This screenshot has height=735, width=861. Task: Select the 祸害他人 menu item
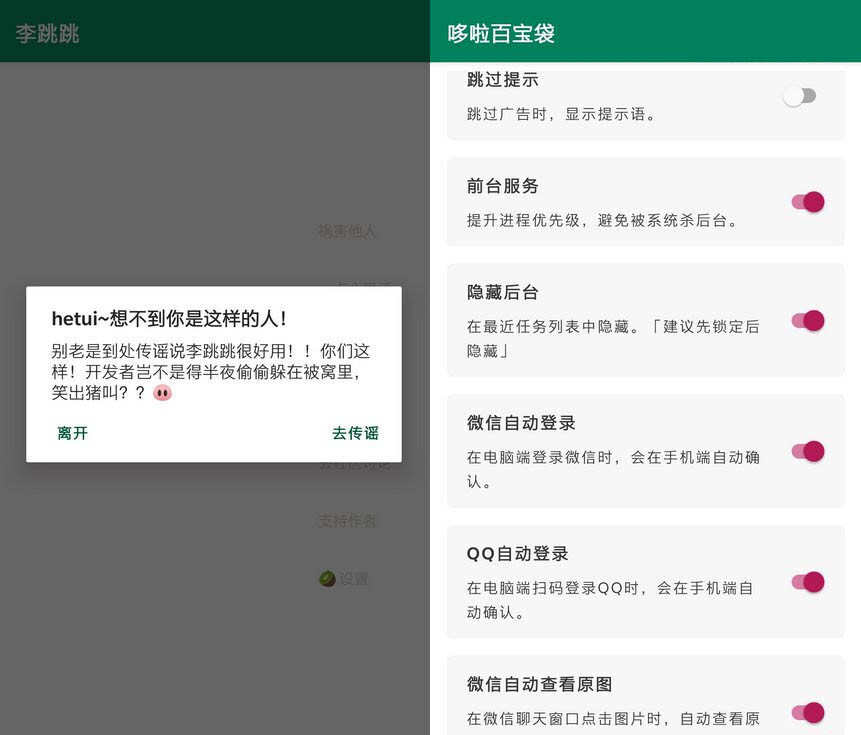coord(347,231)
